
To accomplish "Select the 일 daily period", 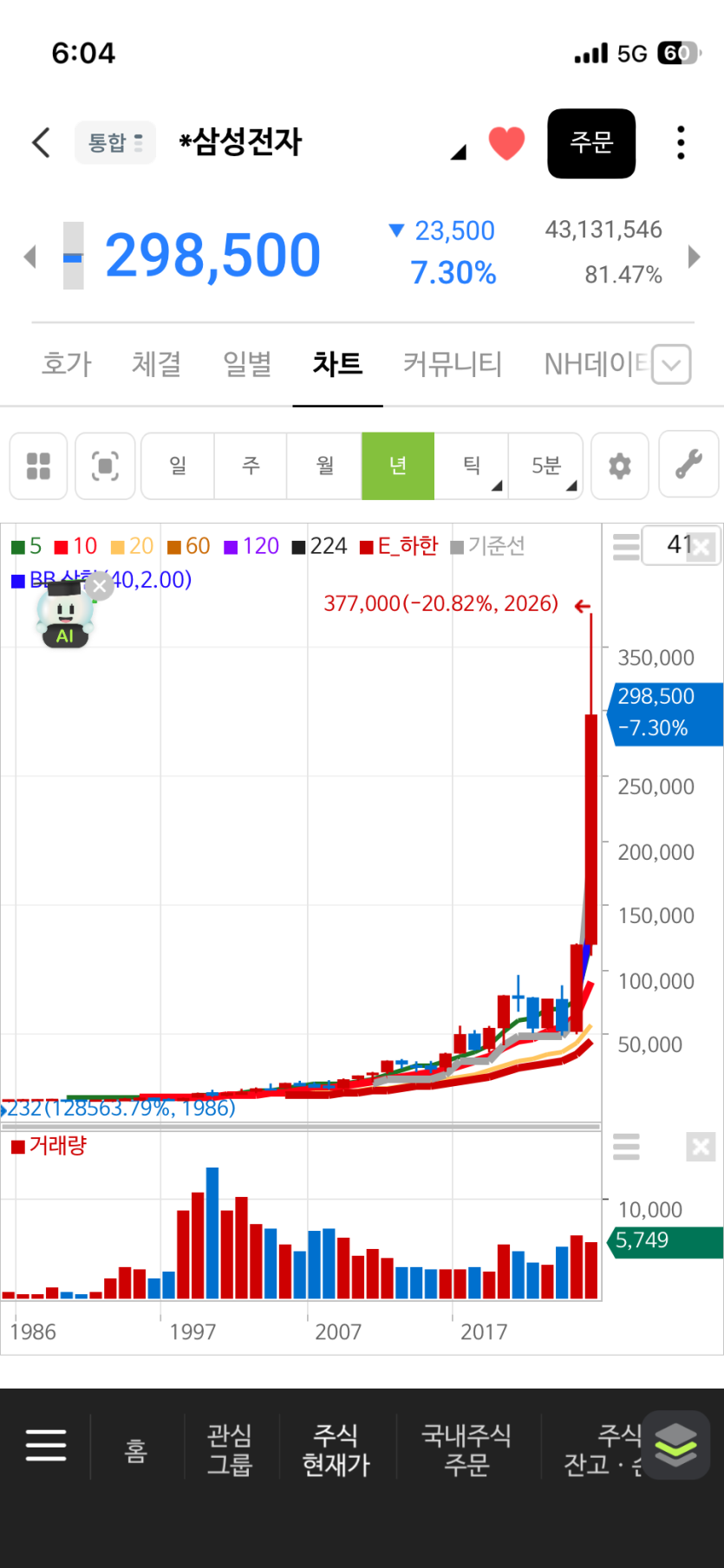I will (178, 465).
